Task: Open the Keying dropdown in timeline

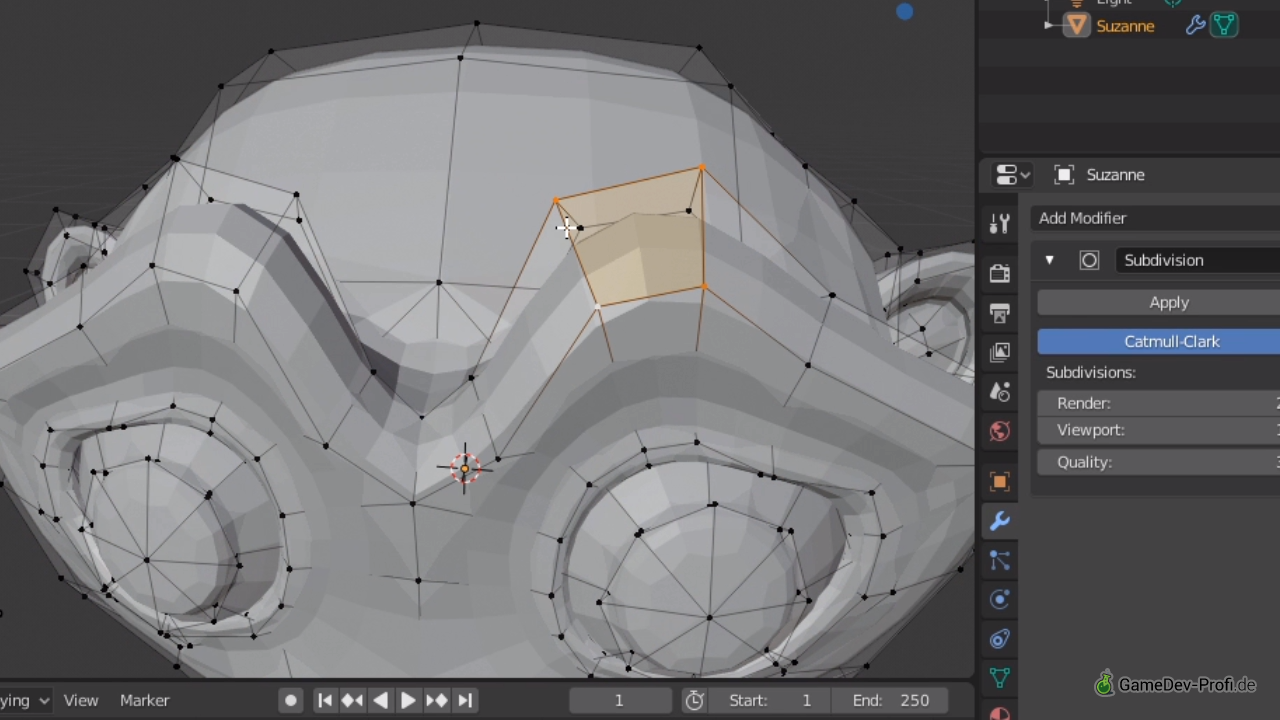Action: pyautogui.click(x=25, y=701)
